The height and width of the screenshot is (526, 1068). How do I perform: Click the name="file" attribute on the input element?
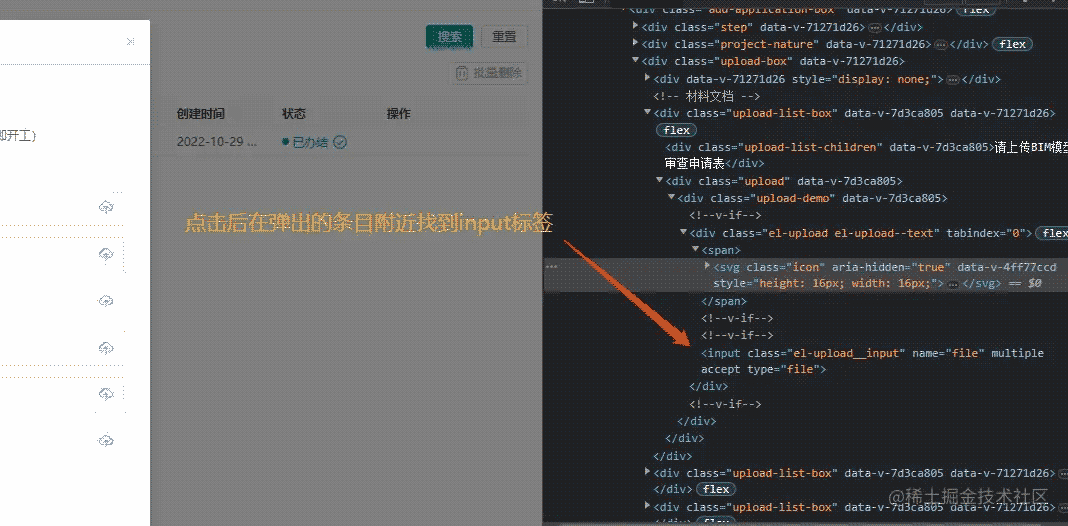949,353
